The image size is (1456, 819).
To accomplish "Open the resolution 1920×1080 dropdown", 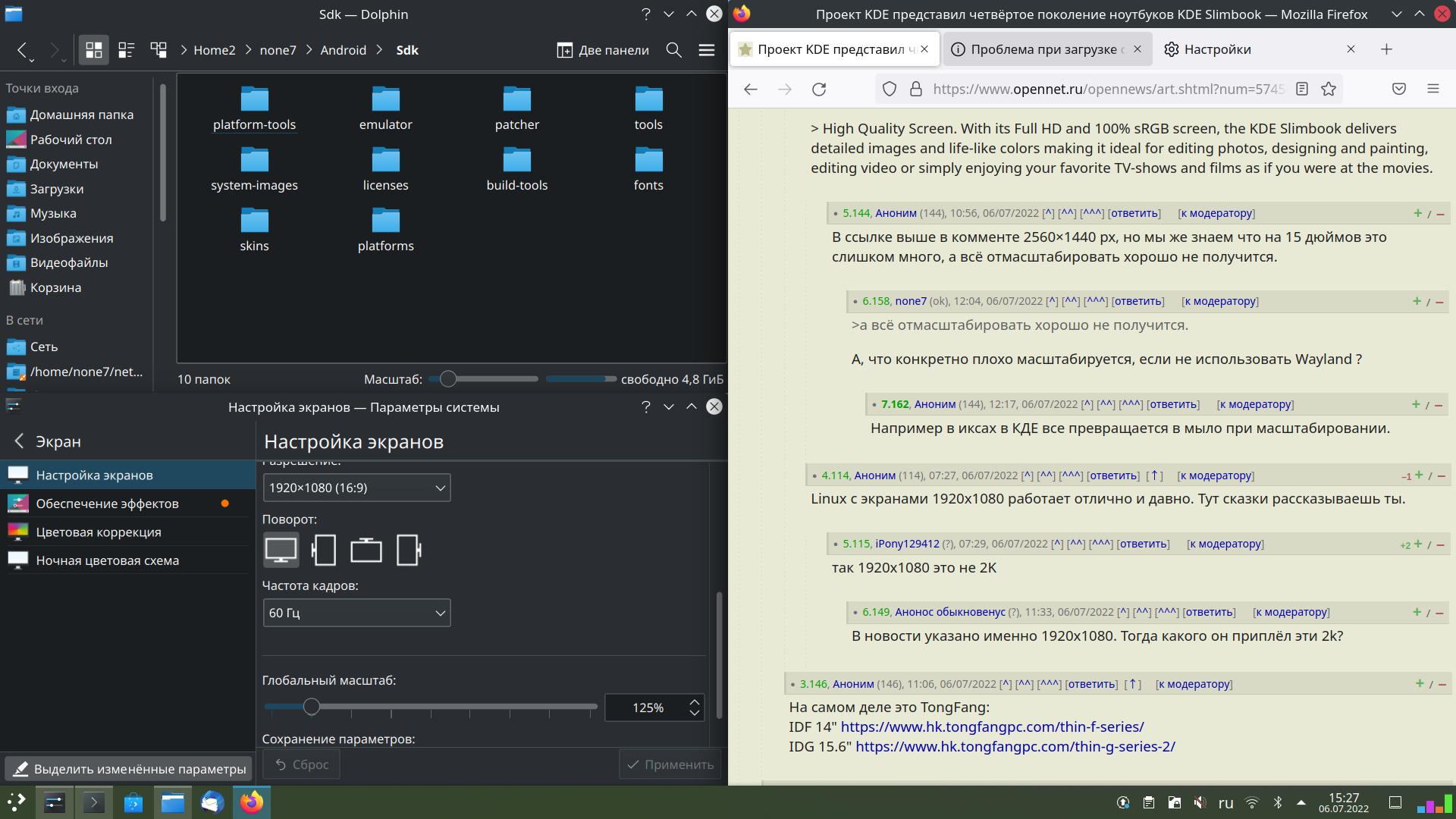I will pyautogui.click(x=356, y=488).
